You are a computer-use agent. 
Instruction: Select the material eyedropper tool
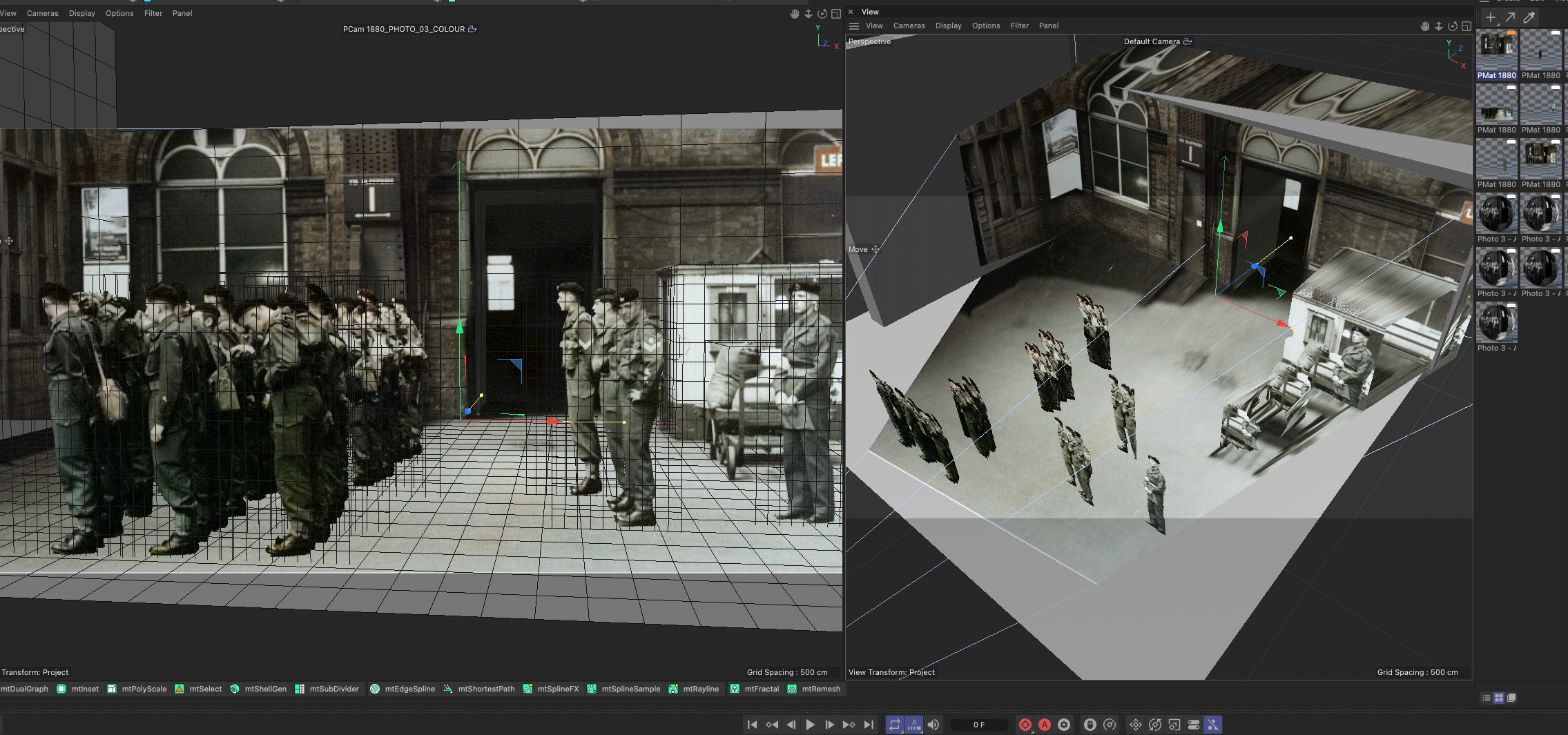click(x=1529, y=17)
